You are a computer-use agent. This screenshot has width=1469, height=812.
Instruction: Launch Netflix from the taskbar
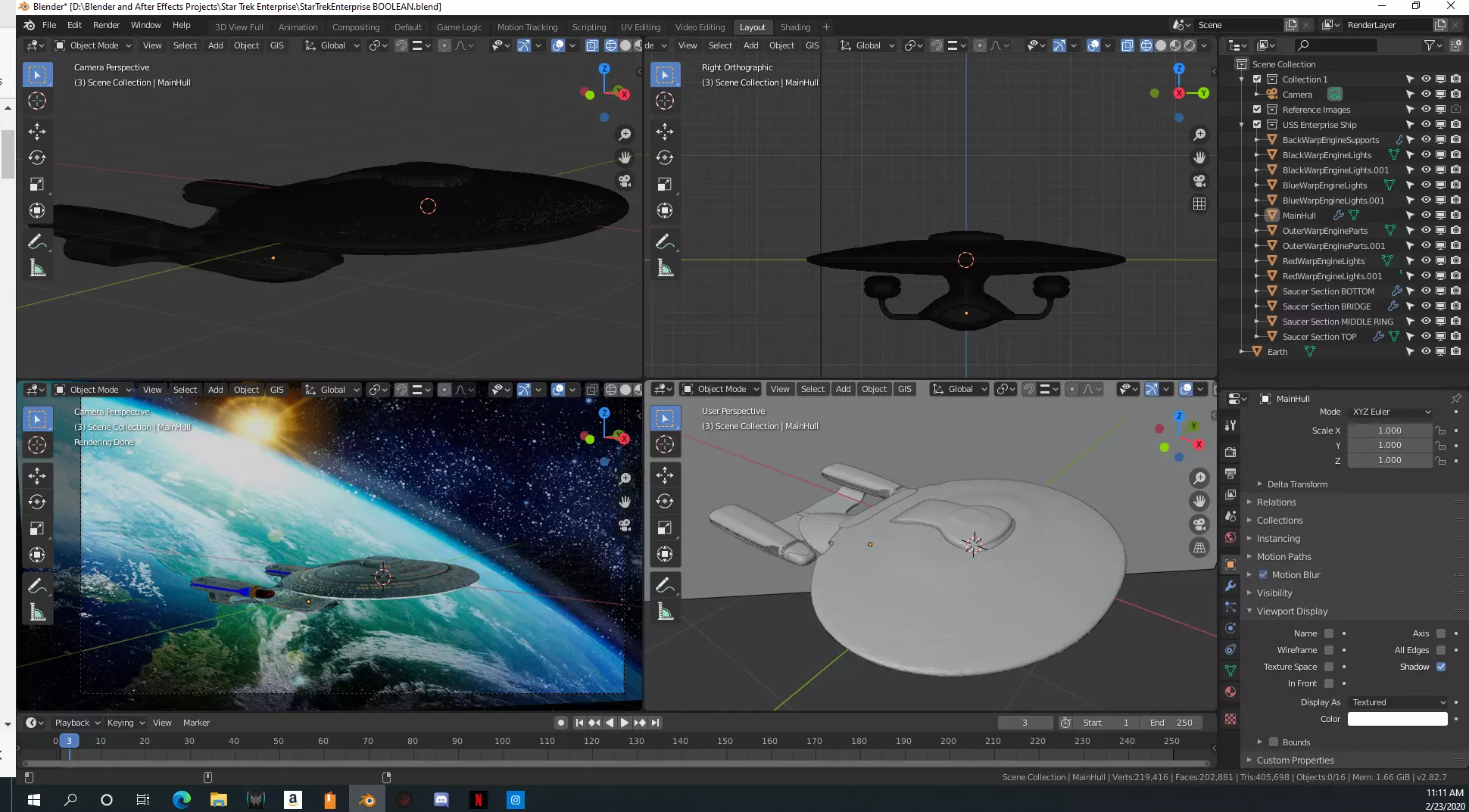click(479, 800)
